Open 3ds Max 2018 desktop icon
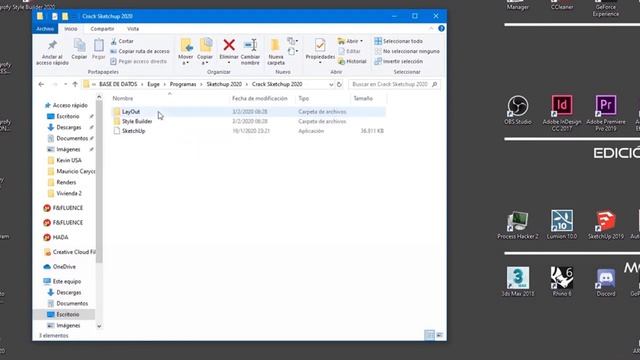This screenshot has width=640, height=360. click(x=518, y=282)
